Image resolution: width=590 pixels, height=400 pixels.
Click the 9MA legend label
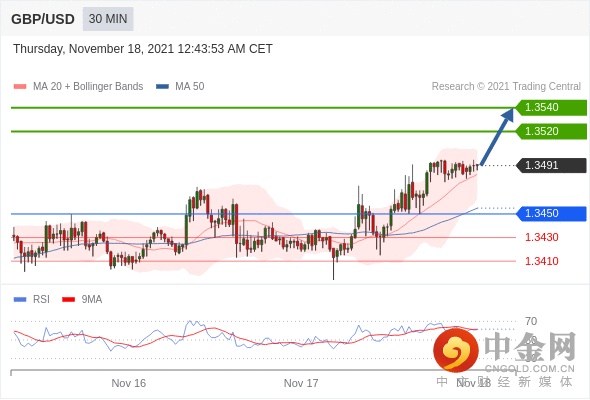pos(92,300)
